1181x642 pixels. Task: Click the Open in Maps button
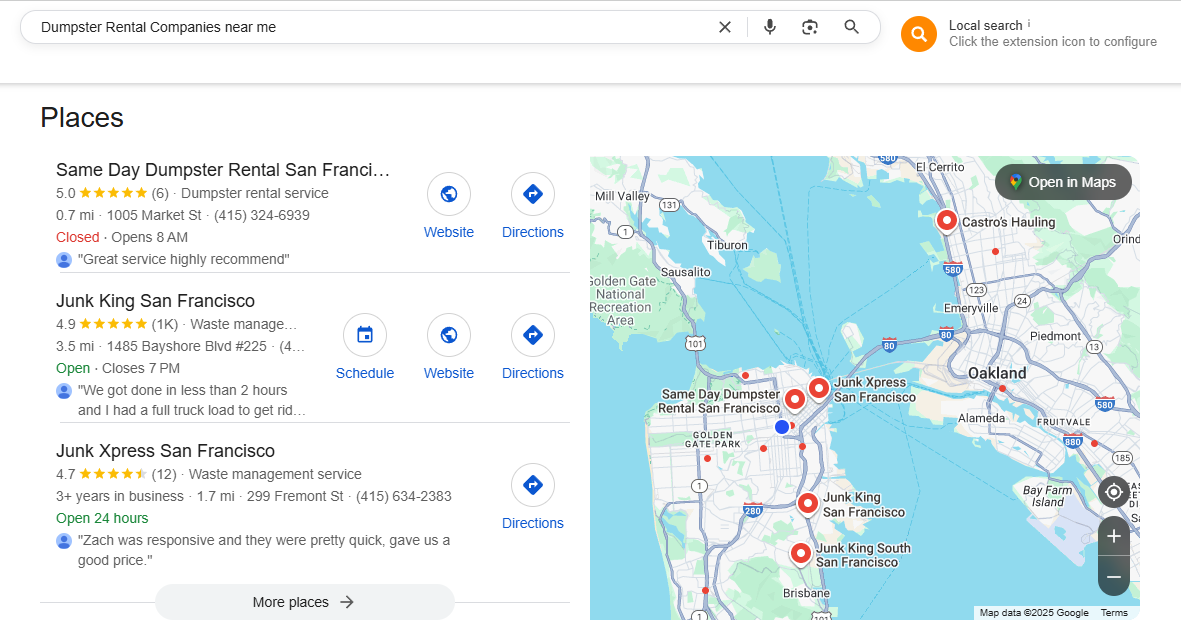tap(1063, 182)
